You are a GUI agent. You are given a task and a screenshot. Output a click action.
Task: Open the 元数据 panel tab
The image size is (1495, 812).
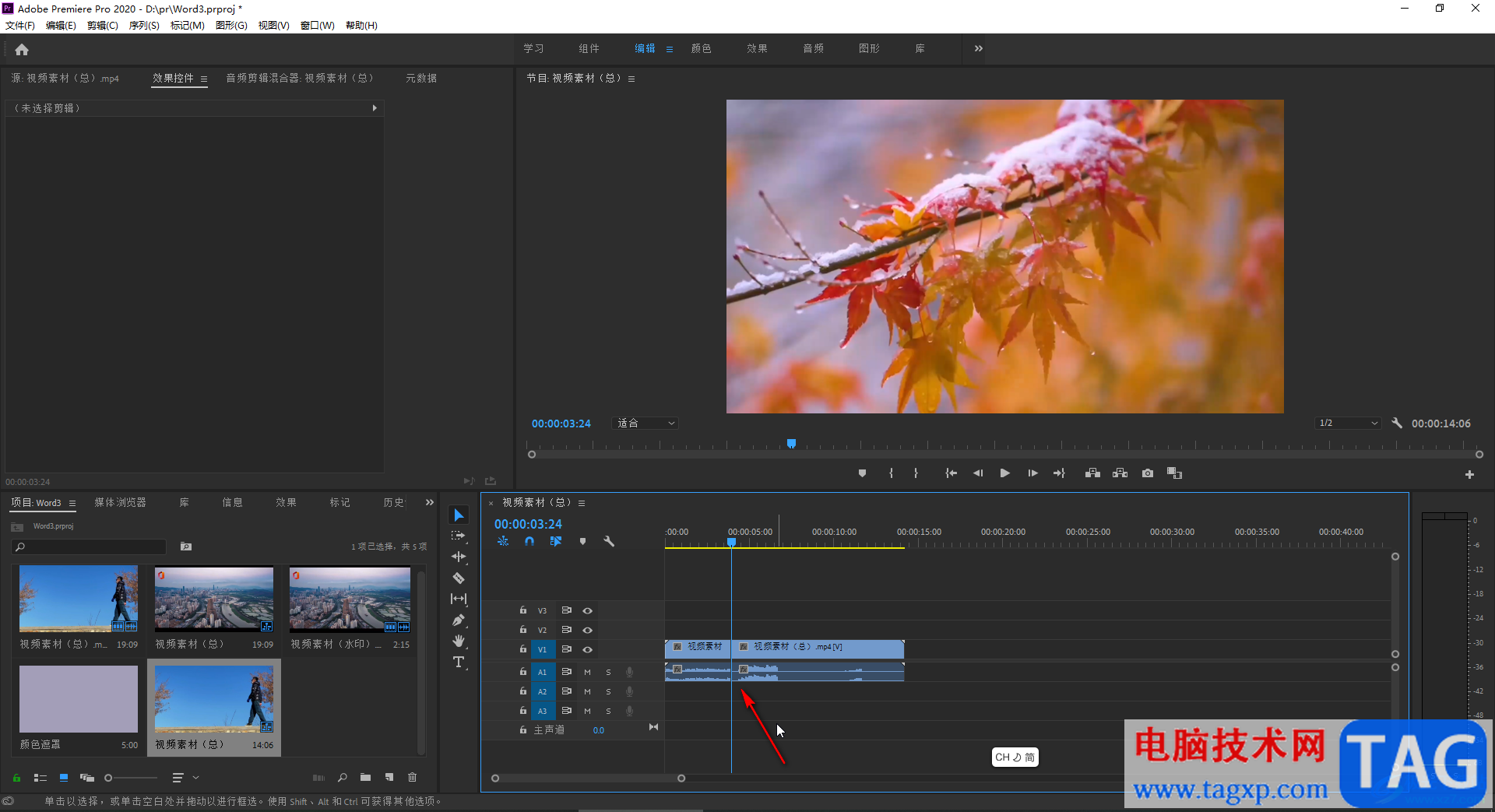pyautogui.click(x=421, y=78)
